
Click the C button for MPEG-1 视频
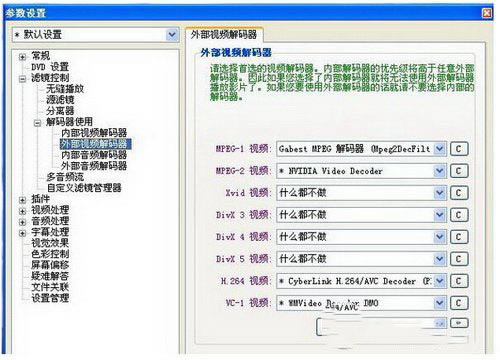click(459, 149)
